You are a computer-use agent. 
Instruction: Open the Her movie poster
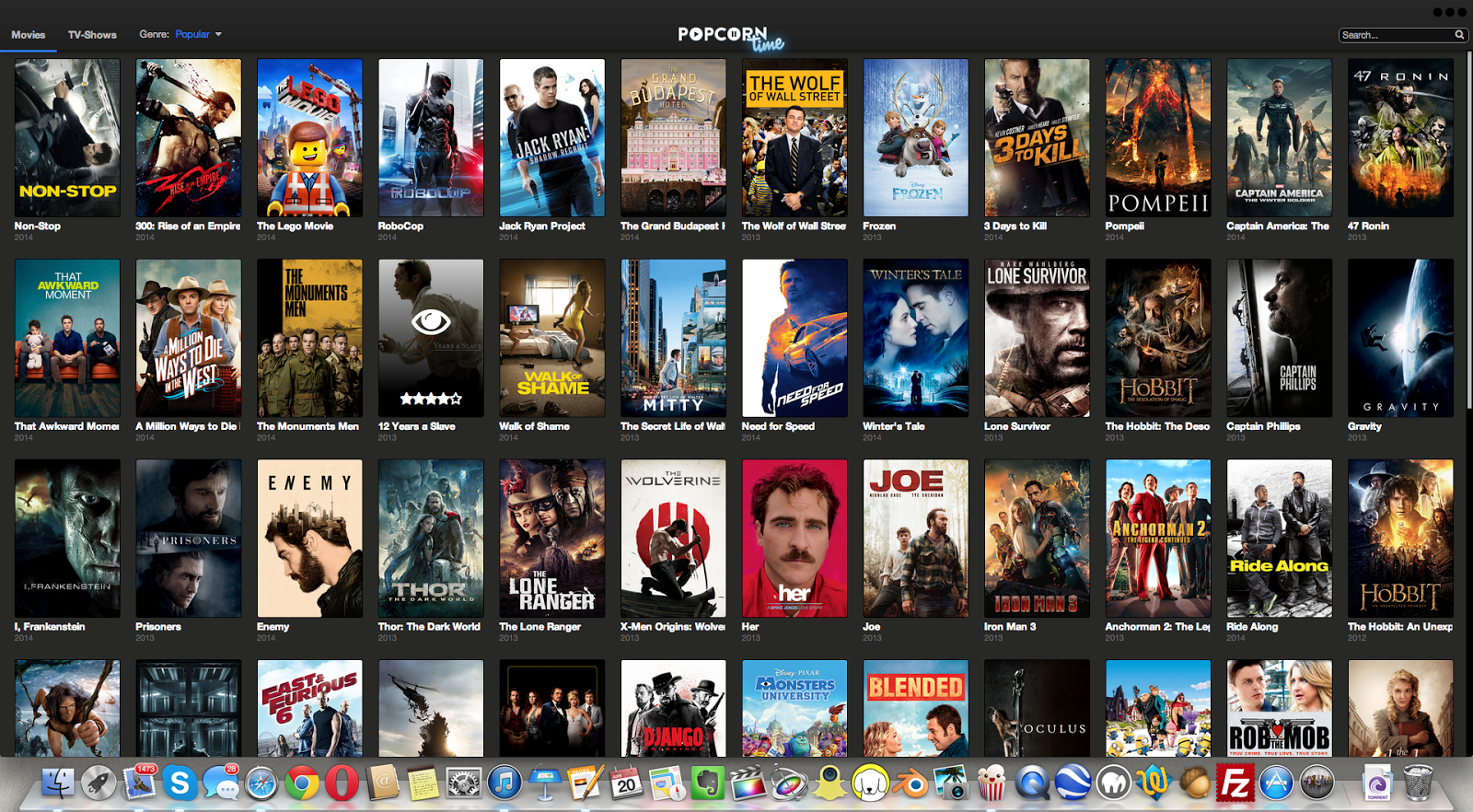pyautogui.click(x=794, y=539)
